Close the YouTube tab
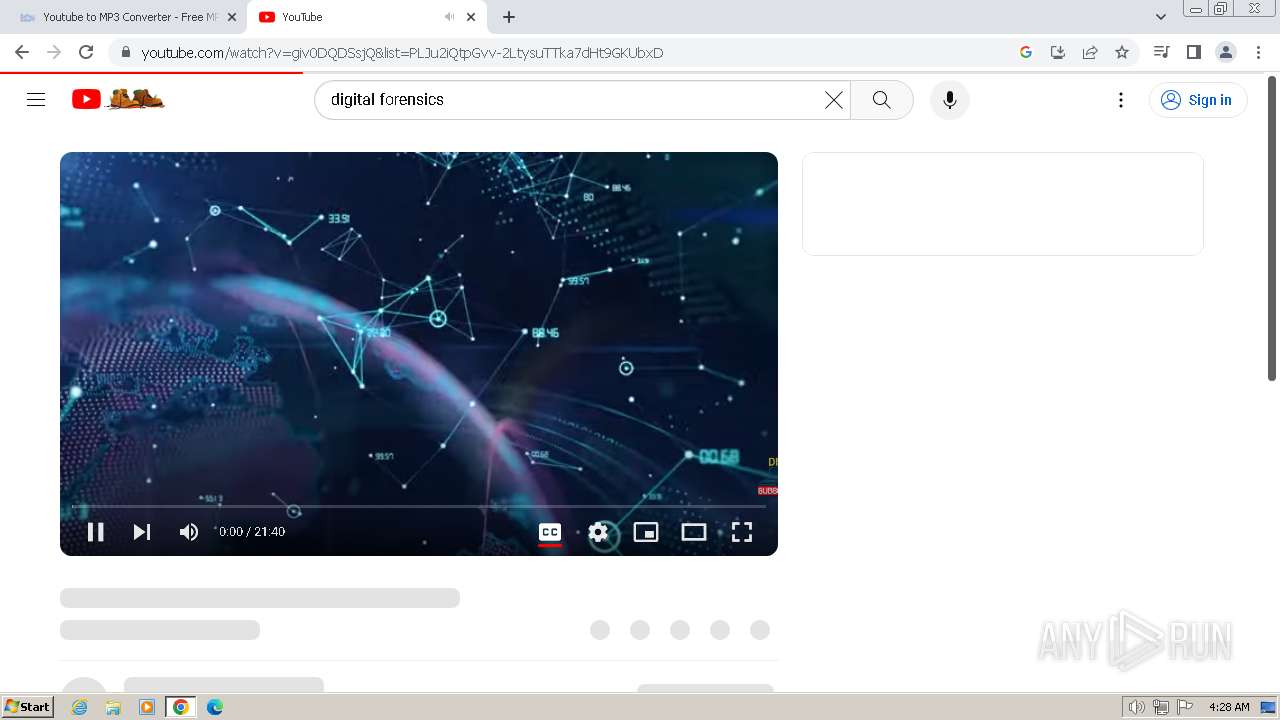 pos(471,17)
